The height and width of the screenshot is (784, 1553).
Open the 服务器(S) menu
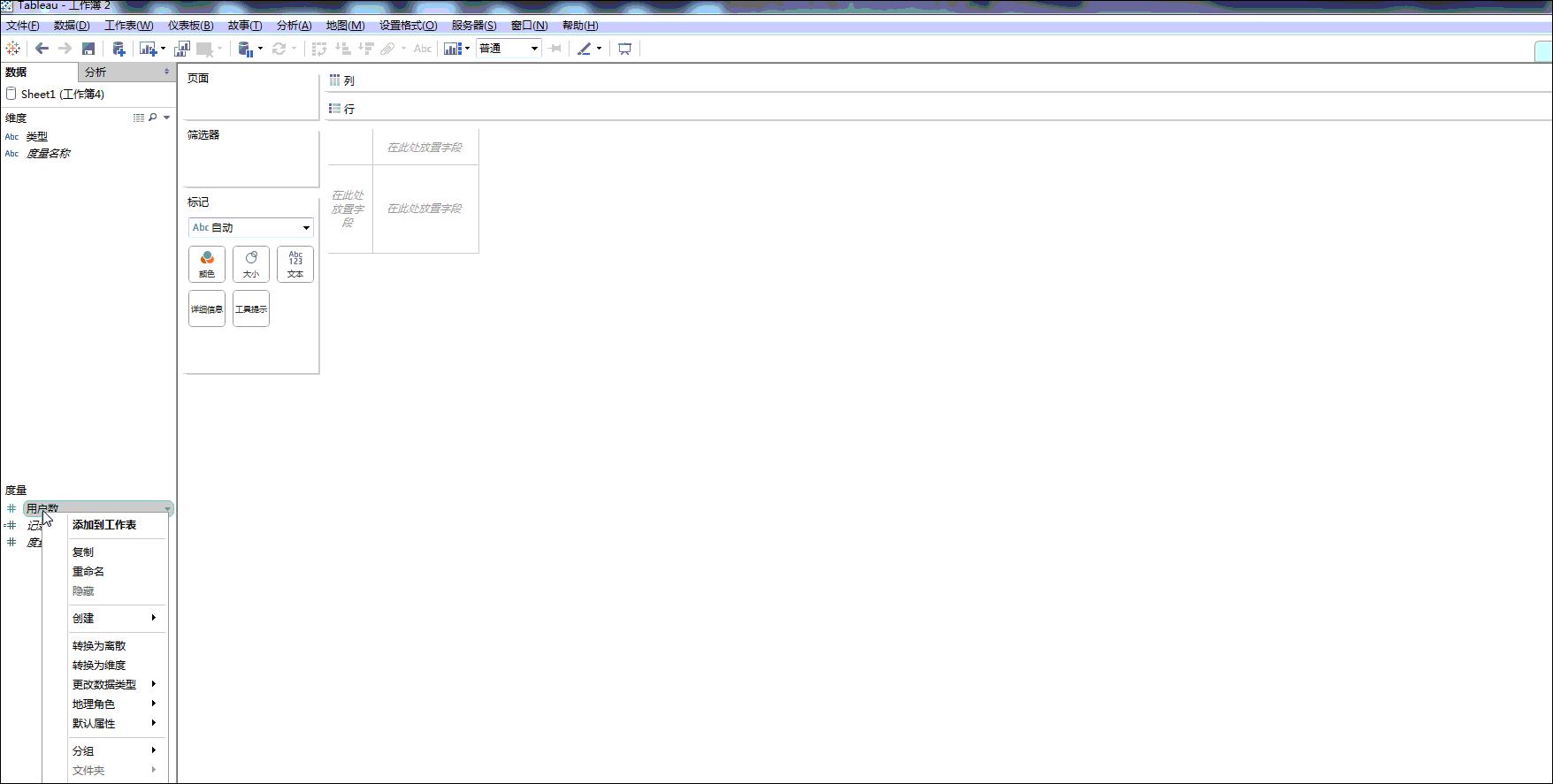coord(473,26)
